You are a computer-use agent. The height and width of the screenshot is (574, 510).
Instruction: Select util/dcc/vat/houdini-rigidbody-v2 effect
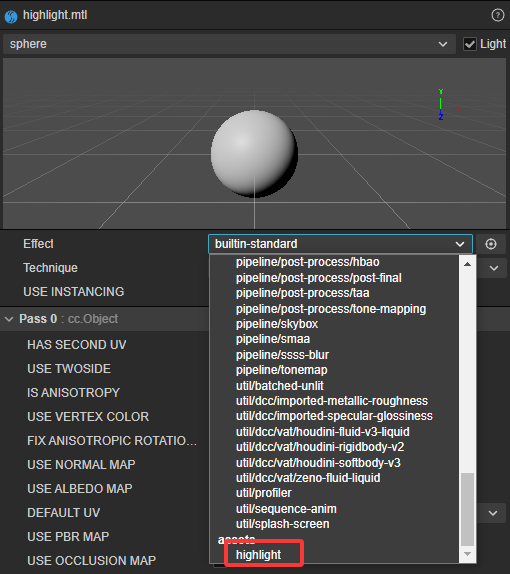[320, 447]
